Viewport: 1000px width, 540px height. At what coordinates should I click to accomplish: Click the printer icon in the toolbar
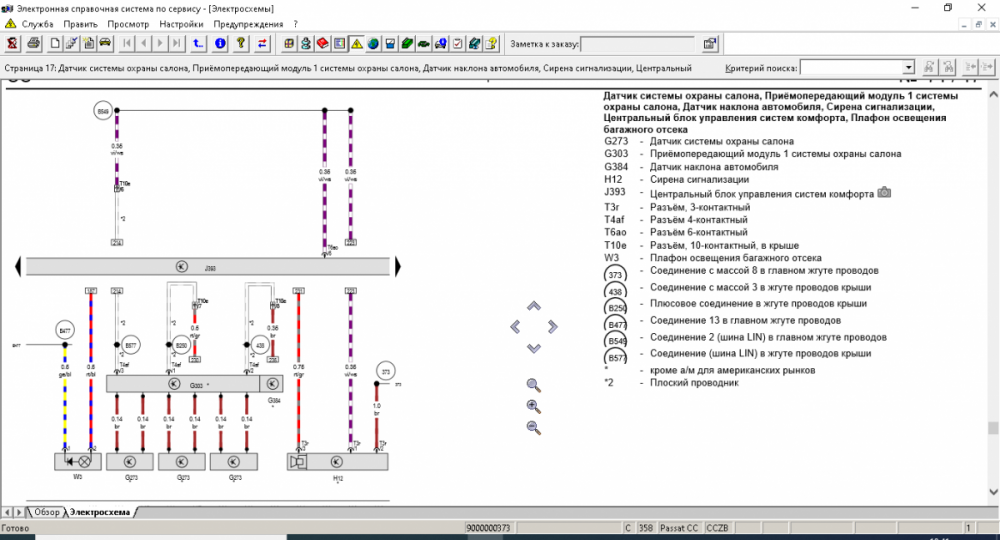34,43
